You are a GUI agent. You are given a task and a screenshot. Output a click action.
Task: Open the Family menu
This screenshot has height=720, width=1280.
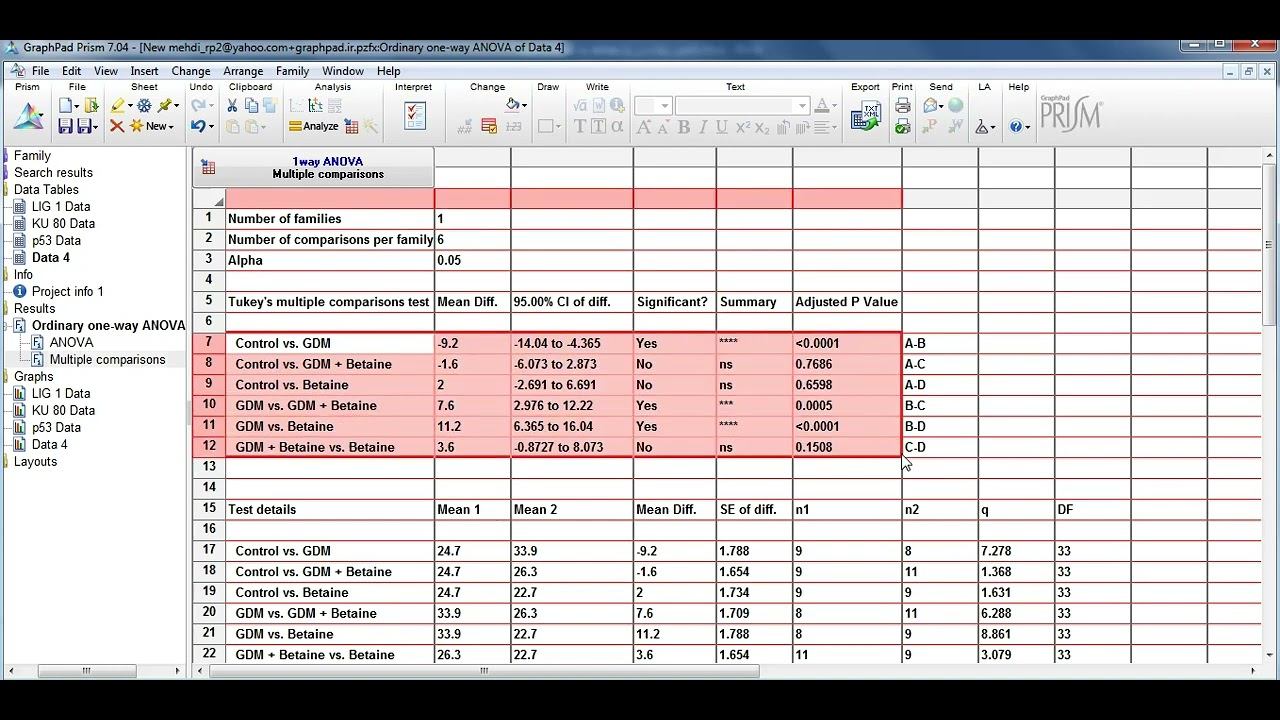(x=292, y=71)
